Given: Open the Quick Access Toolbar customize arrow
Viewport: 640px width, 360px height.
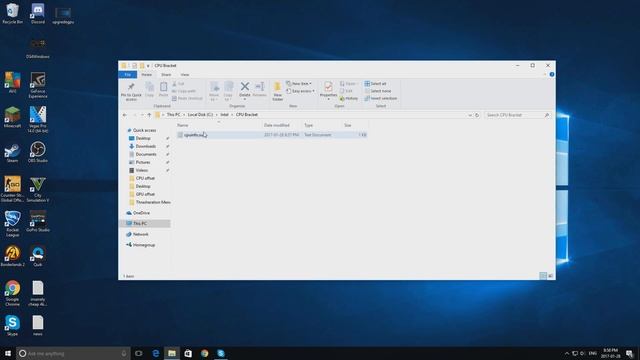Looking at the screenshot, I should click(148, 66).
